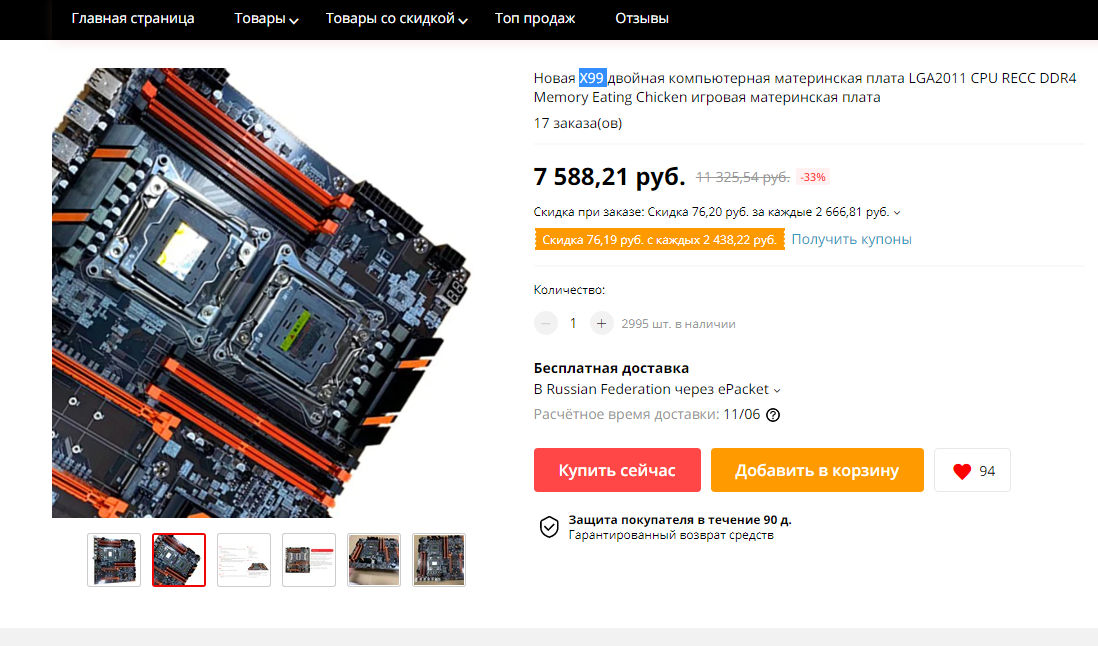Viewport: 1098px width, 646px height.
Task: Increase quantity with the plus button
Action: click(601, 323)
